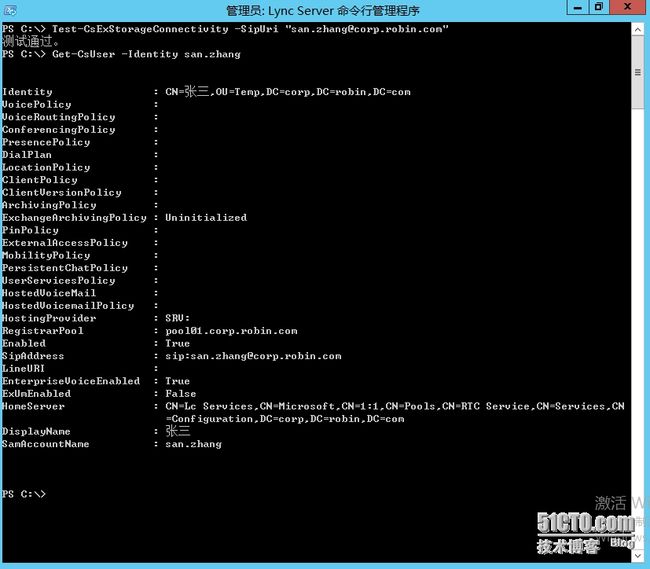Click the LineURI property label
Viewport: 650px width, 569px height.
tap(23, 368)
